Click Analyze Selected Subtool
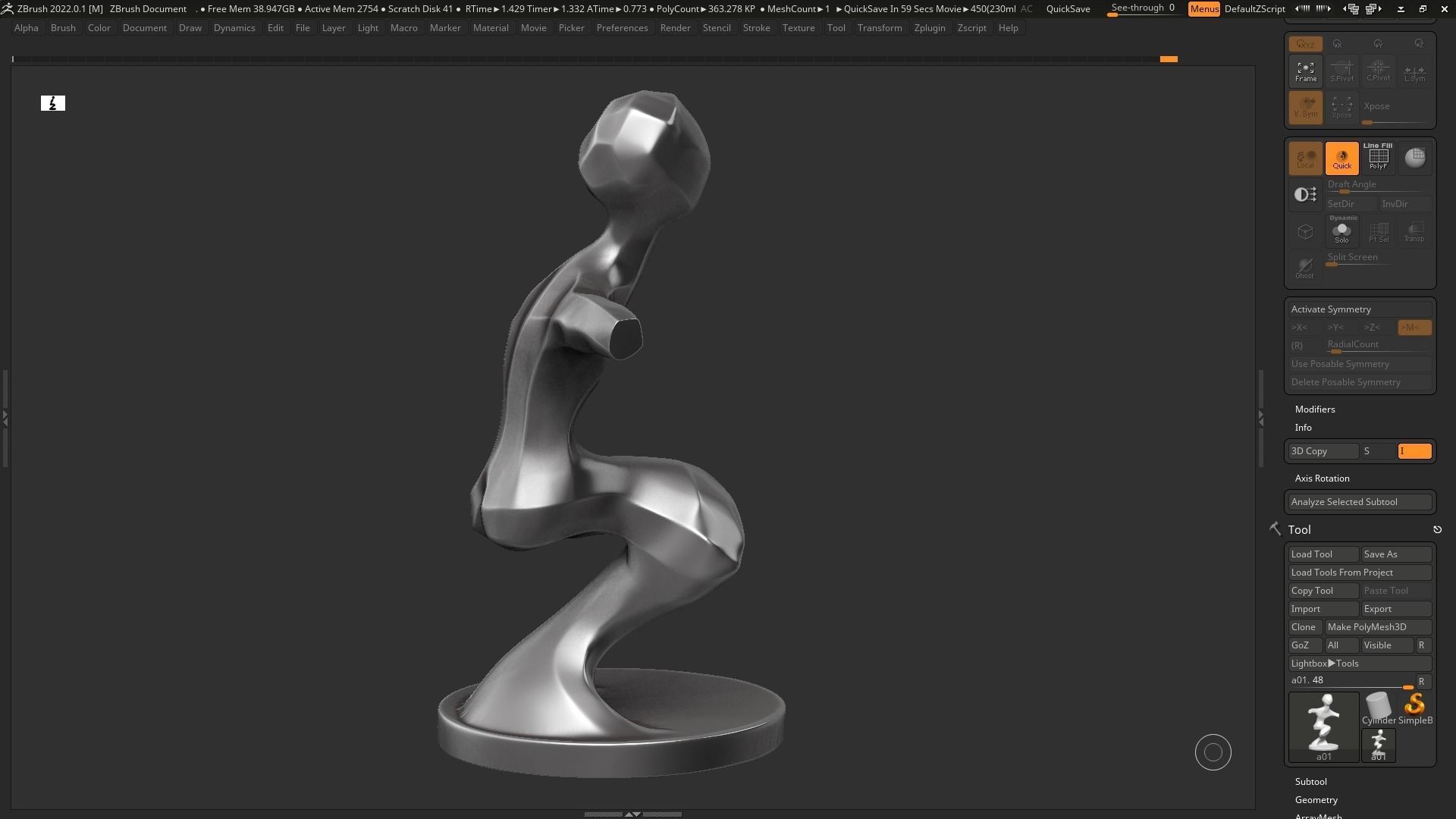 pos(1360,502)
